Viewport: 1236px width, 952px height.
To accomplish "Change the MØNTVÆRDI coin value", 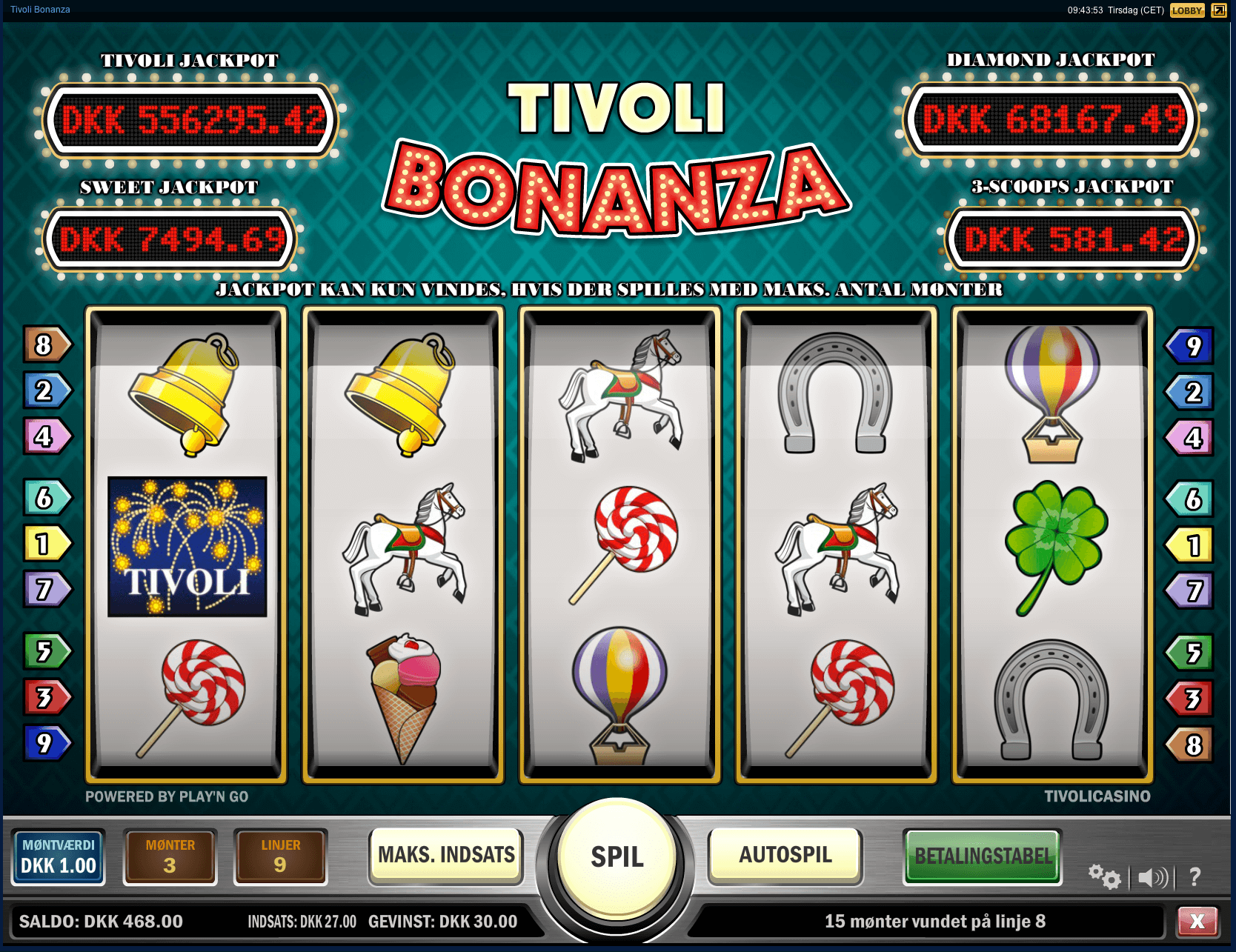I will coord(59,857).
